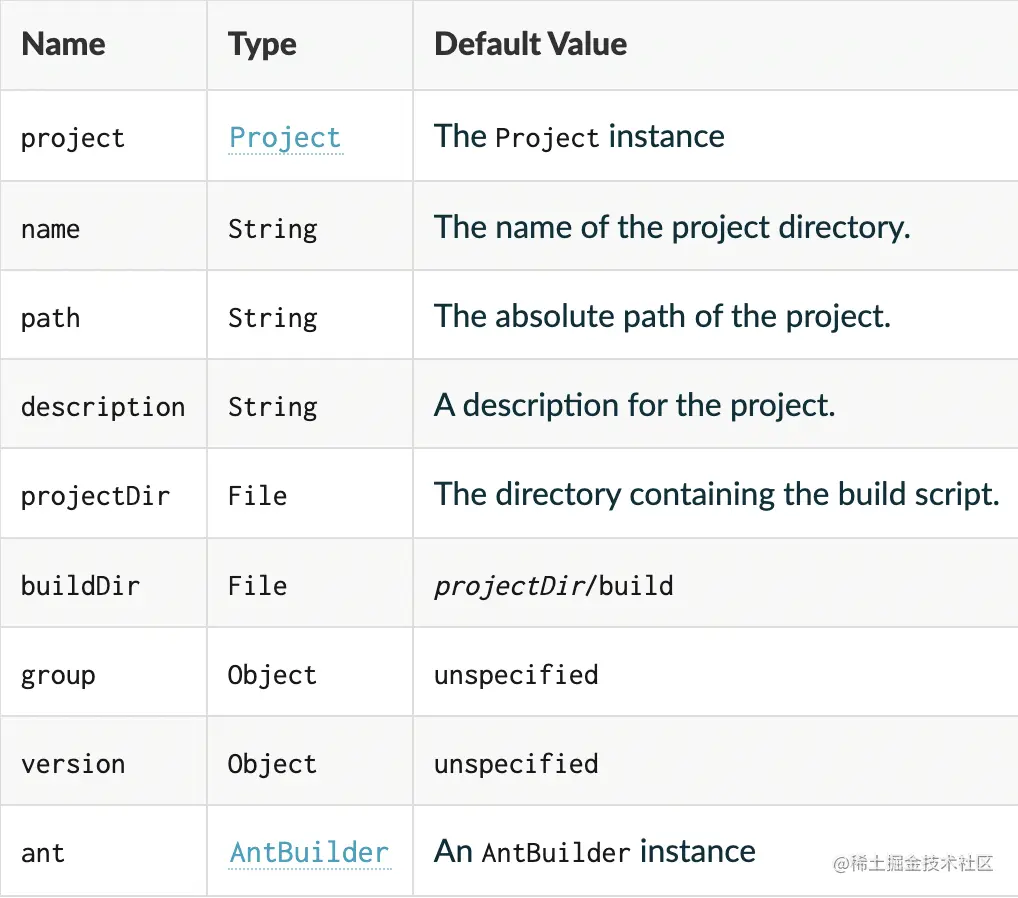
Task: Select the group property cell
Action: 57,674
